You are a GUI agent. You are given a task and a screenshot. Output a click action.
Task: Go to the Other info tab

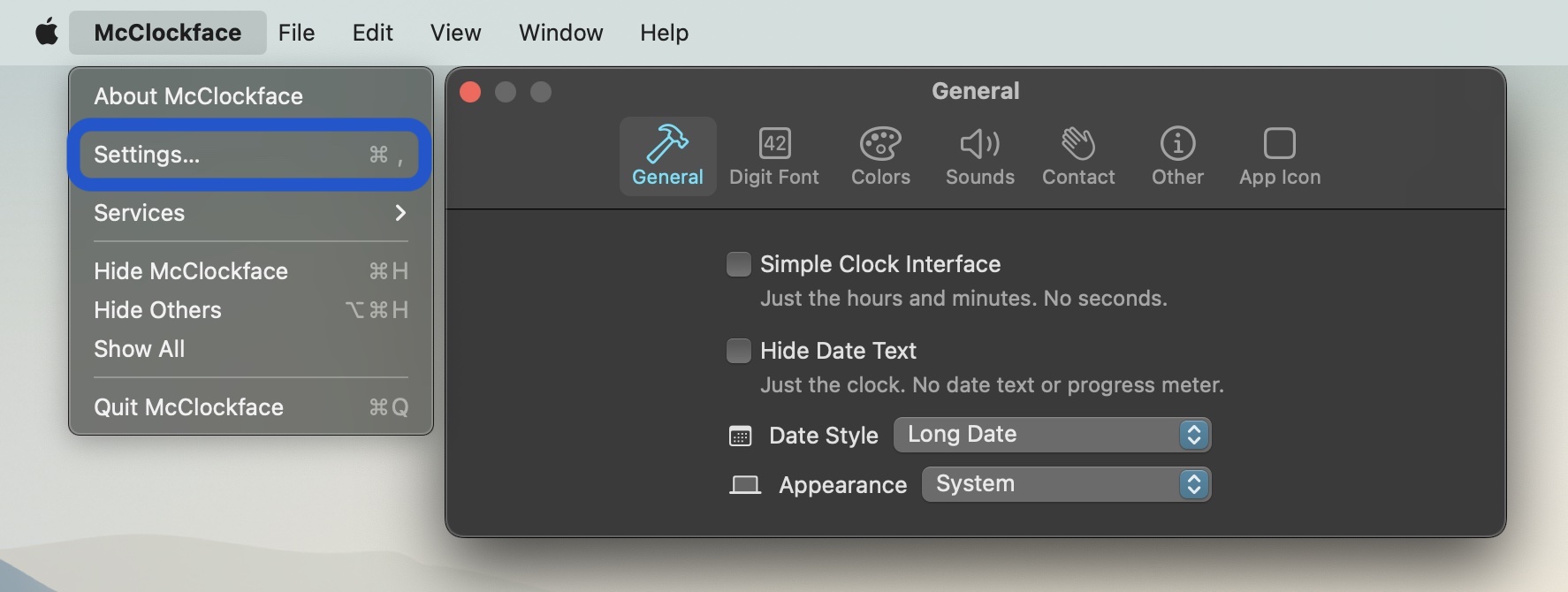pos(1177,156)
